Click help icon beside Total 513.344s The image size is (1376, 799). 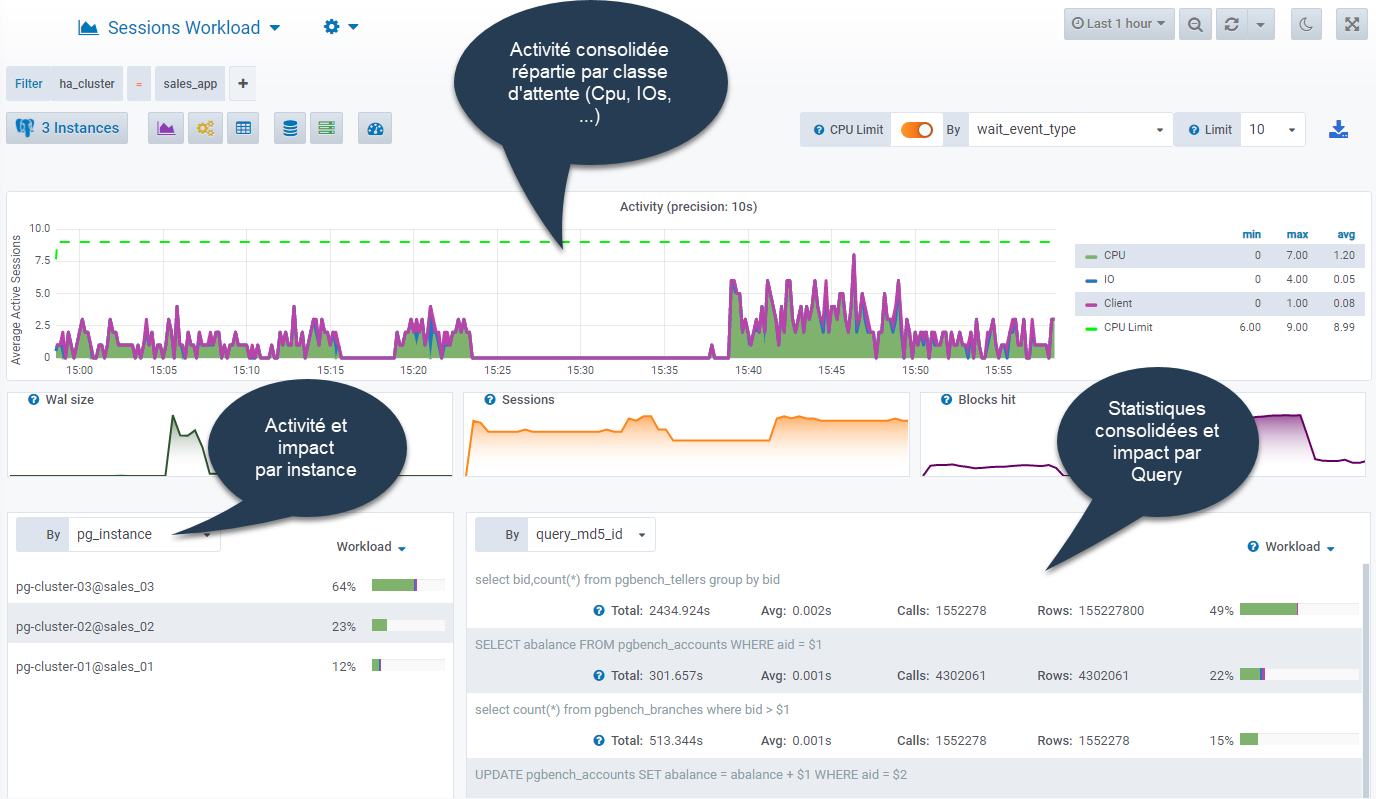pyautogui.click(x=599, y=741)
